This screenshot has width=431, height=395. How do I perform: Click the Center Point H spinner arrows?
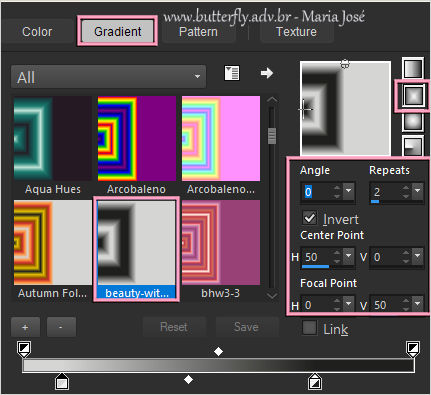pyautogui.click(x=337, y=256)
